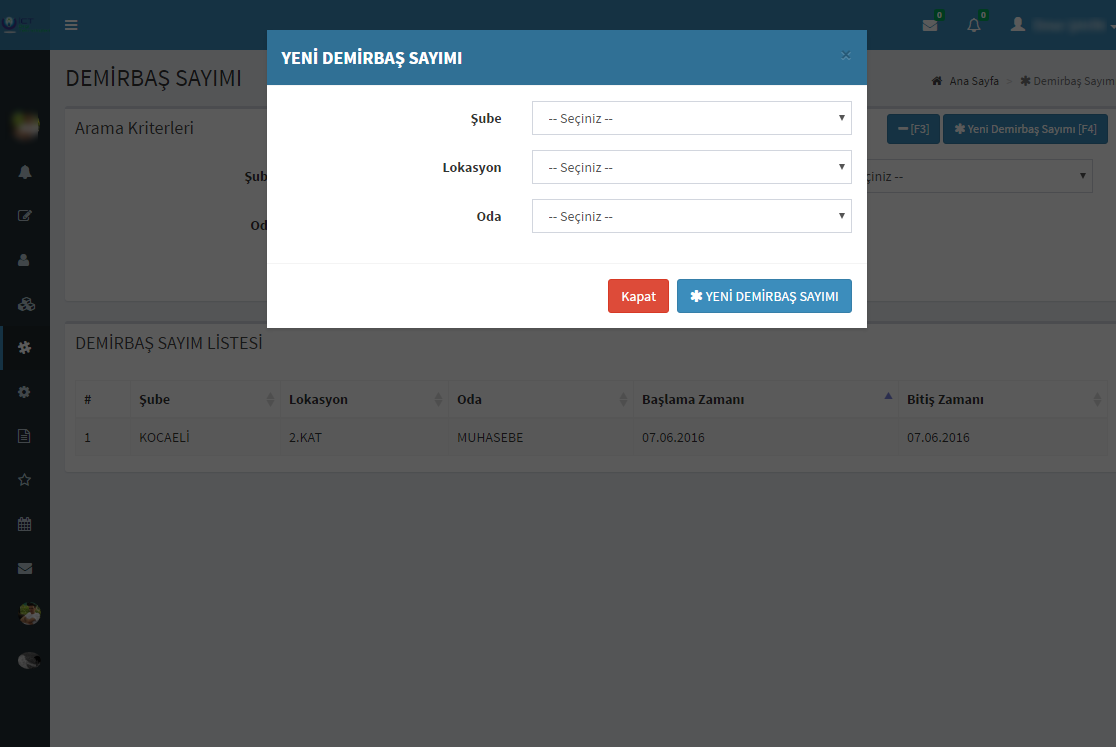Expand the Oda dropdown in the dialog
This screenshot has width=1116, height=747.
tap(691, 216)
